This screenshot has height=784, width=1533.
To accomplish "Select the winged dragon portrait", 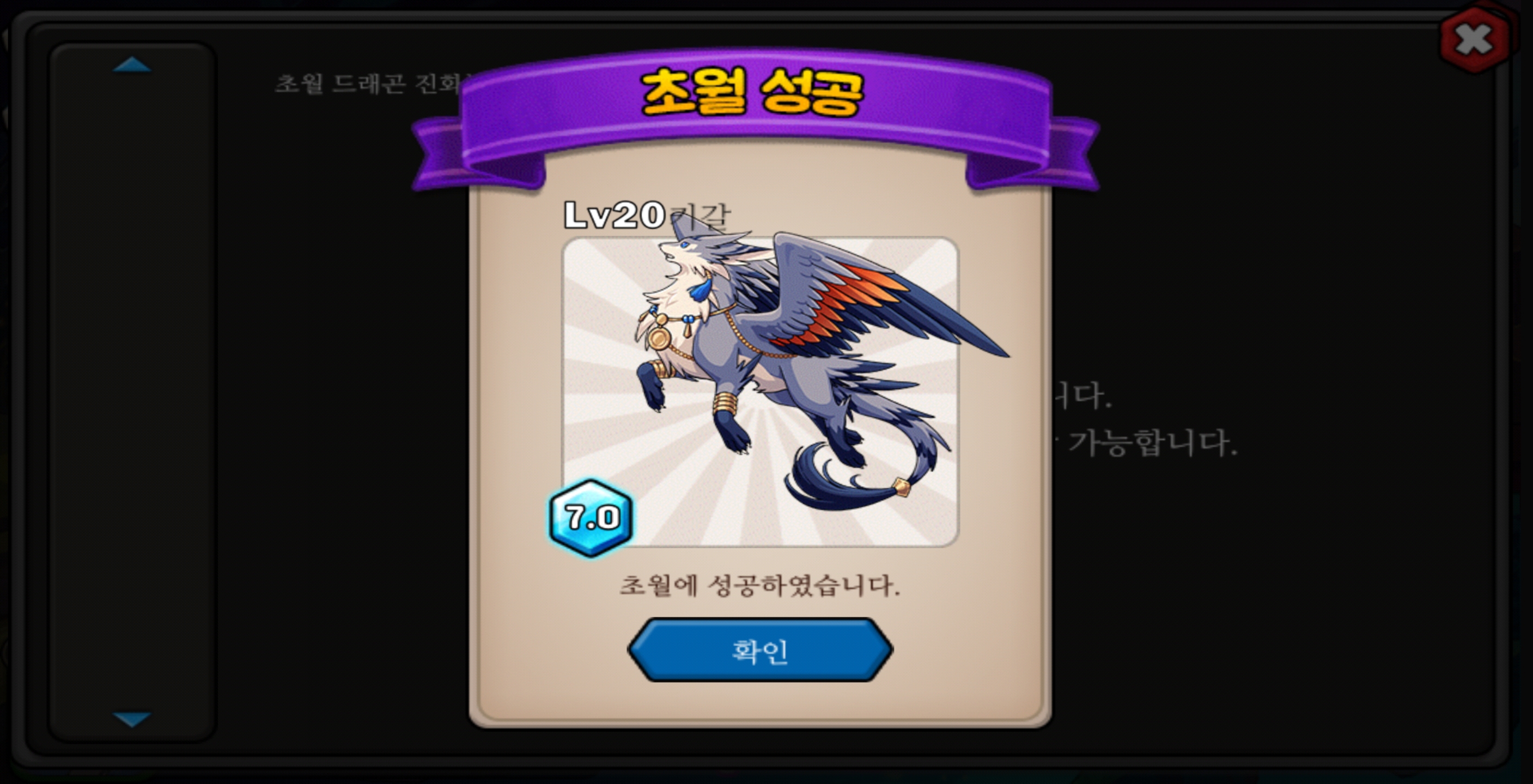I will [760, 391].
